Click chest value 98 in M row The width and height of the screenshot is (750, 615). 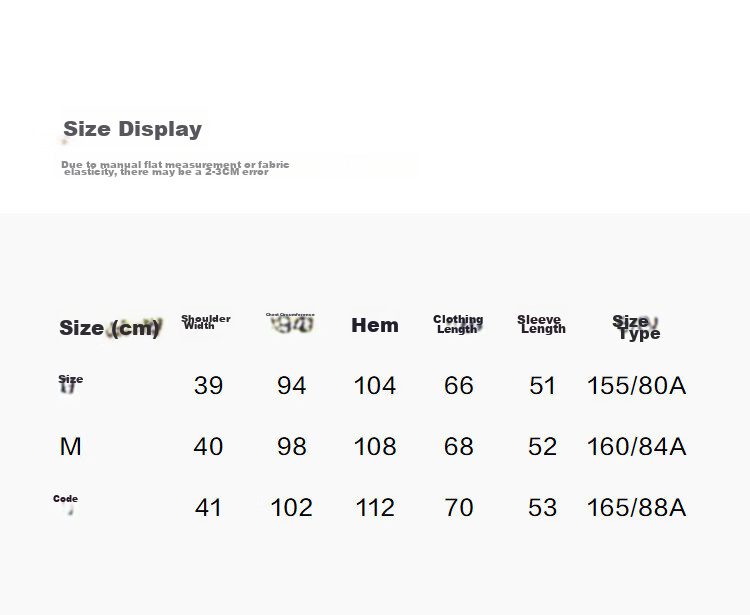(x=291, y=446)
